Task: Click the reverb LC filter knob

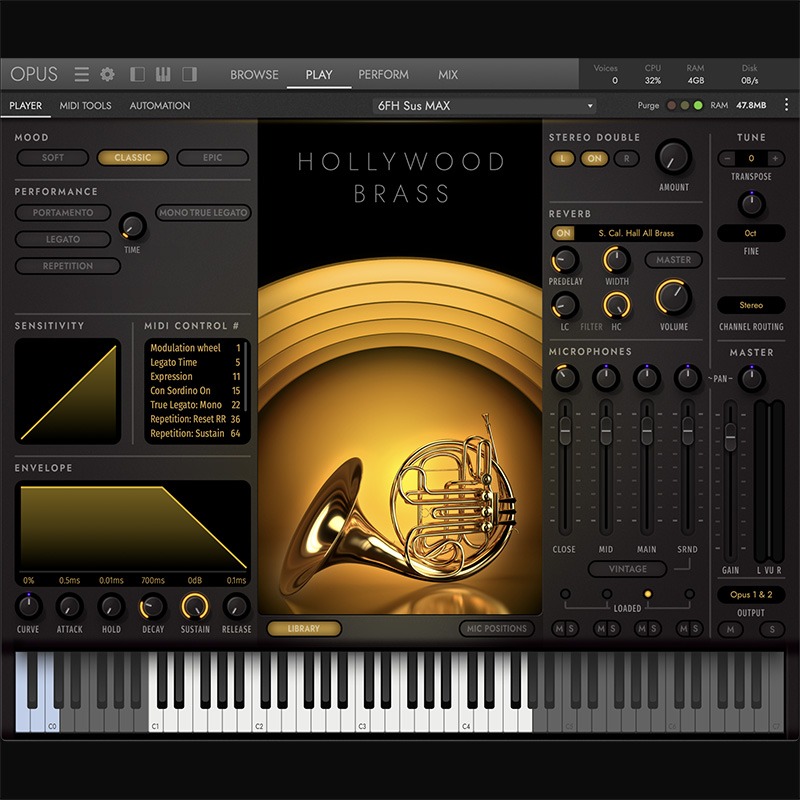Action: (x=565, y=305)
